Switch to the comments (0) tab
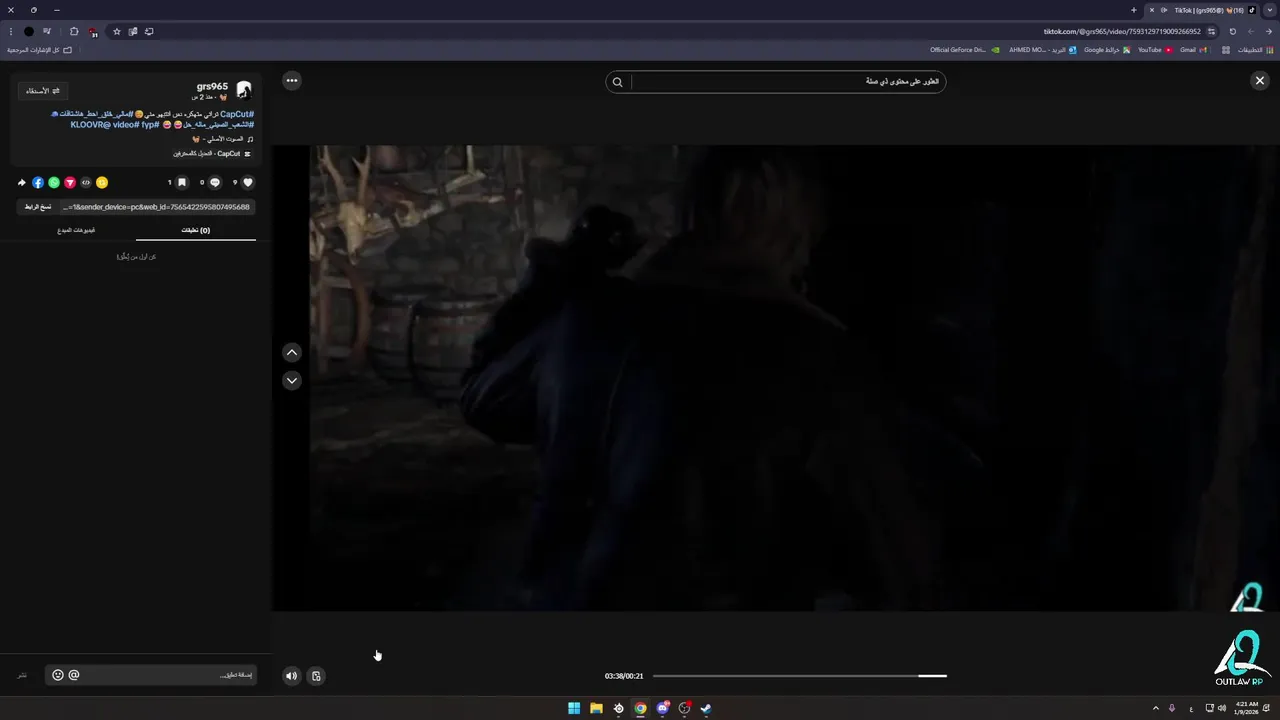Viewport: 1280px width, 720px height. 196,230
